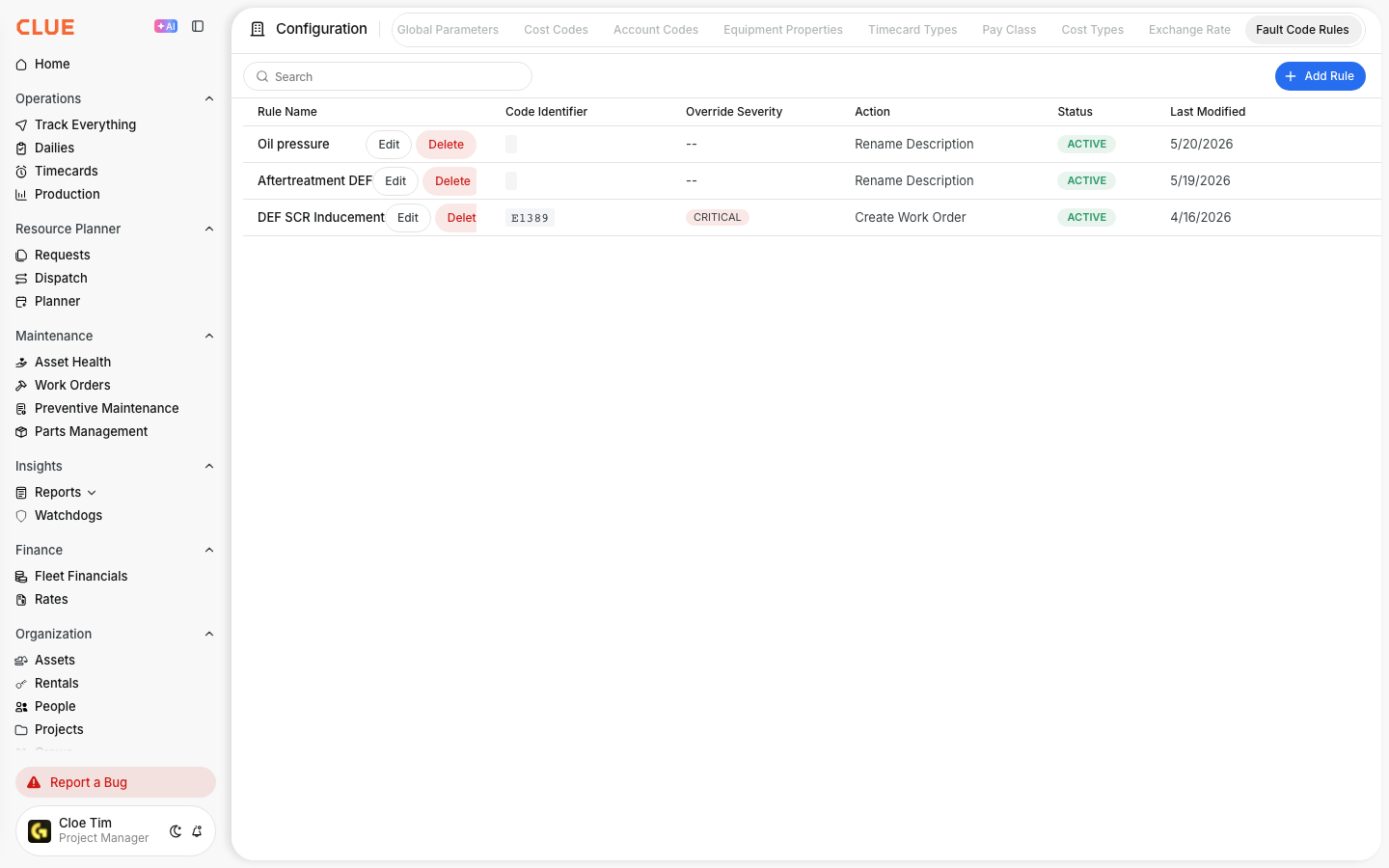The image size is (1389, 868).
Task: Delete the Oil pressure rule
Action: 446,145
